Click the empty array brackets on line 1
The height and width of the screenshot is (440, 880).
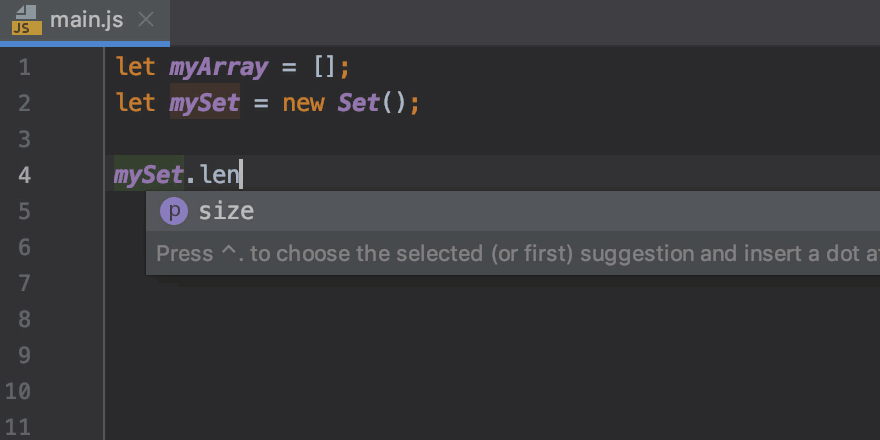point(325,68)
